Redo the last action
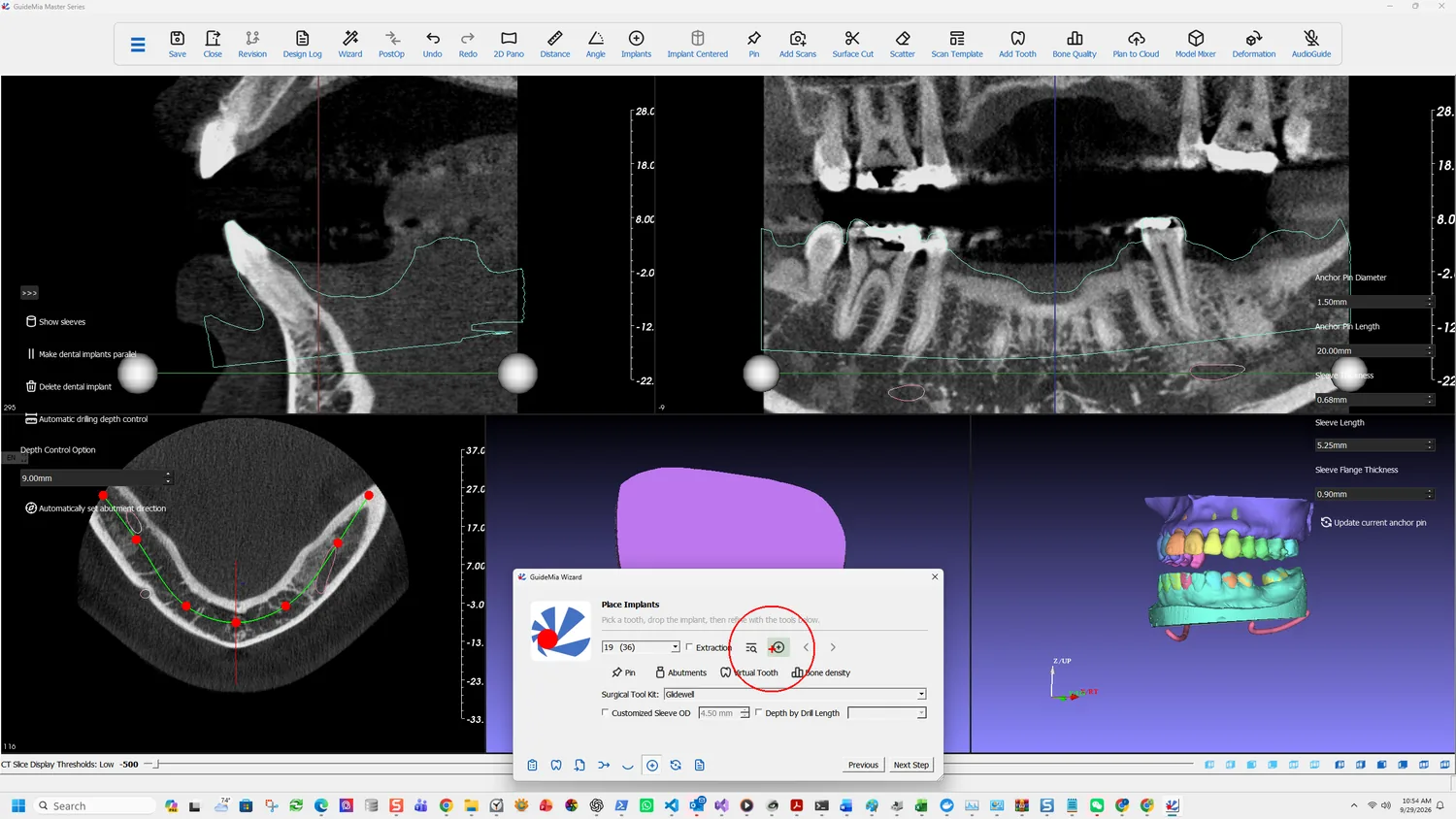This screenshot has height=819, width=1456. pos(468,44)
